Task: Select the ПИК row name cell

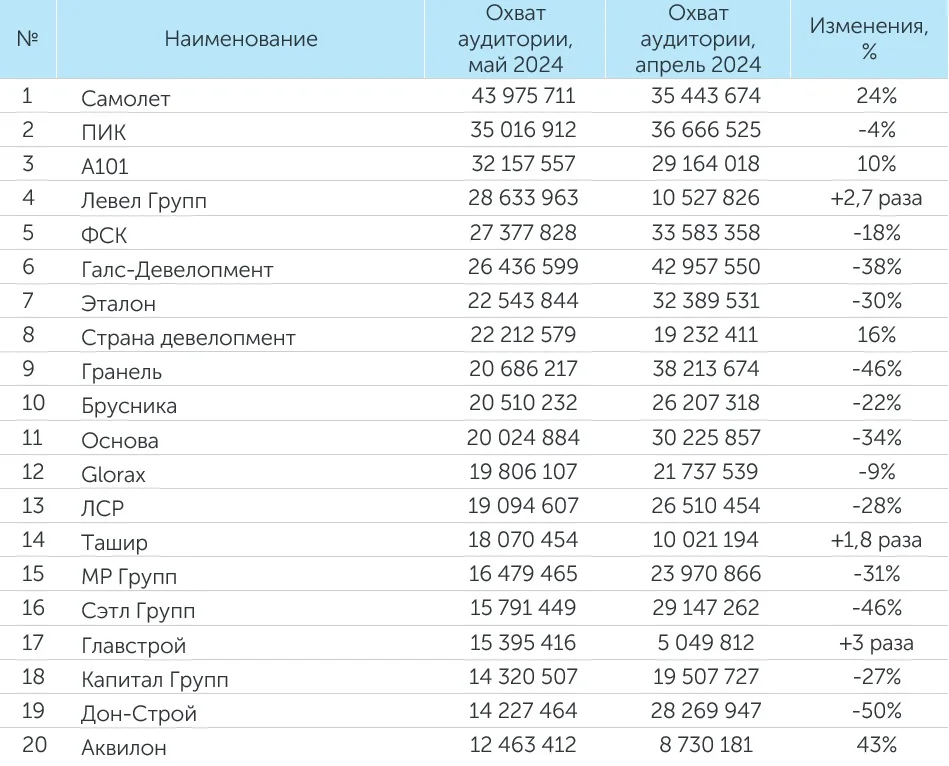Action: point(104,132)
